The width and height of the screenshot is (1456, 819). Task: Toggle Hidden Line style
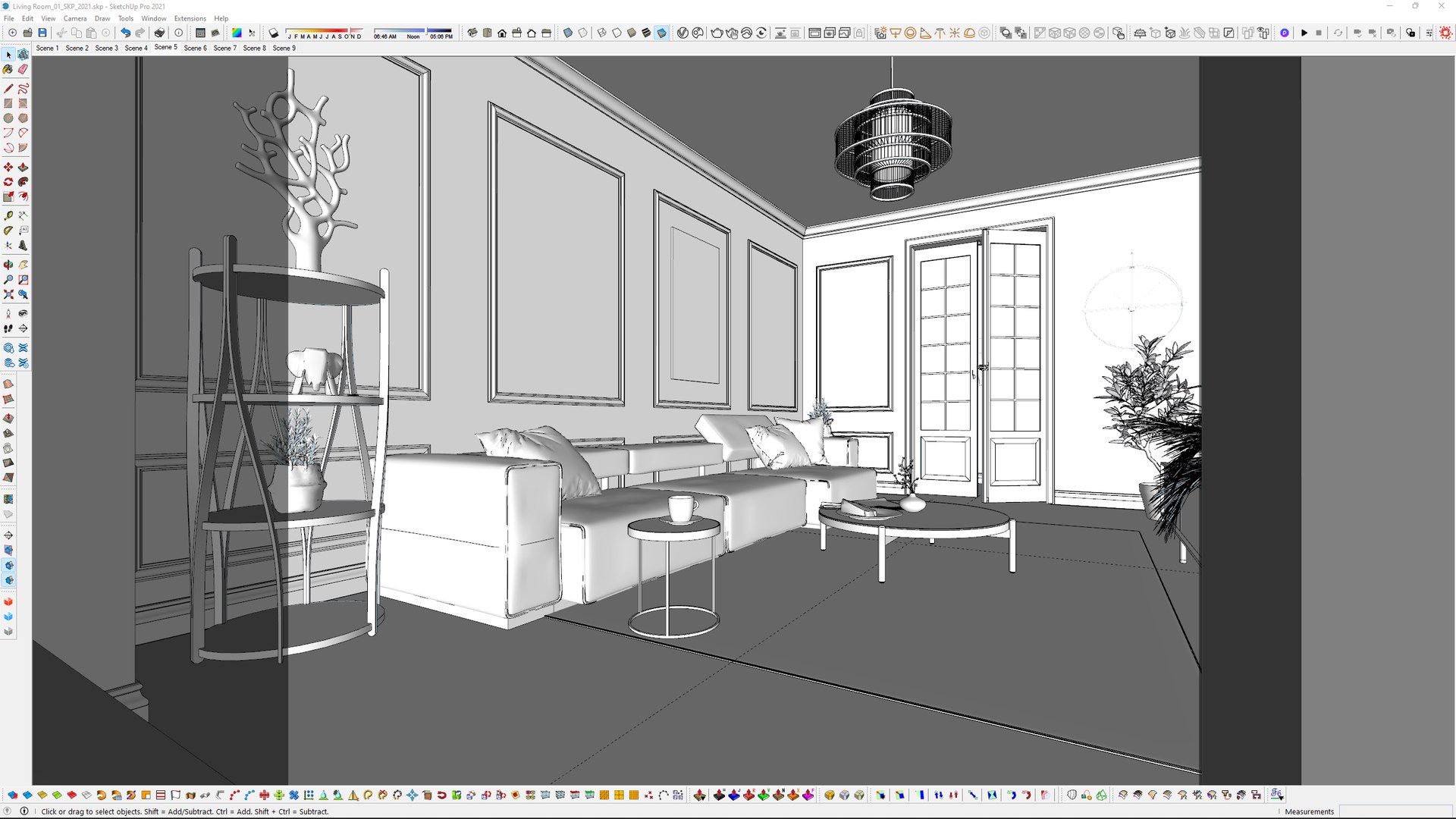coord(617,33)
